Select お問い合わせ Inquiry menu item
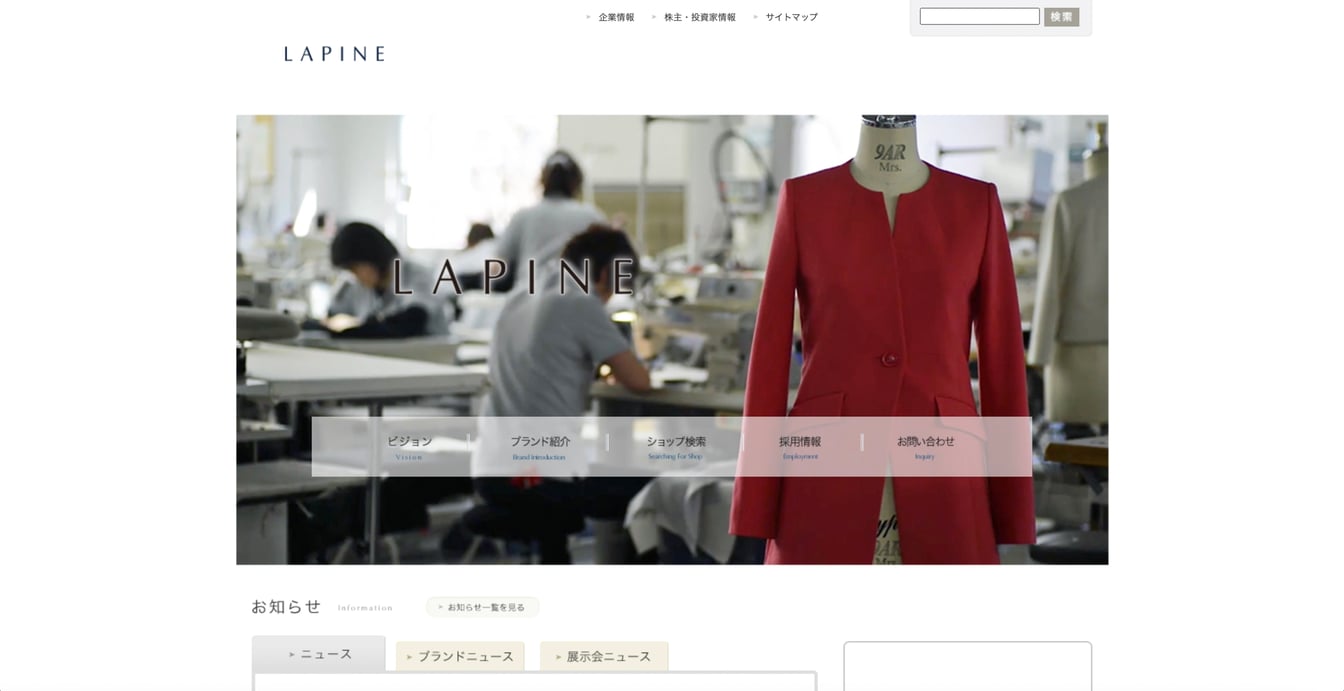This screenshot has height=691, width=1344. [925, 446]
